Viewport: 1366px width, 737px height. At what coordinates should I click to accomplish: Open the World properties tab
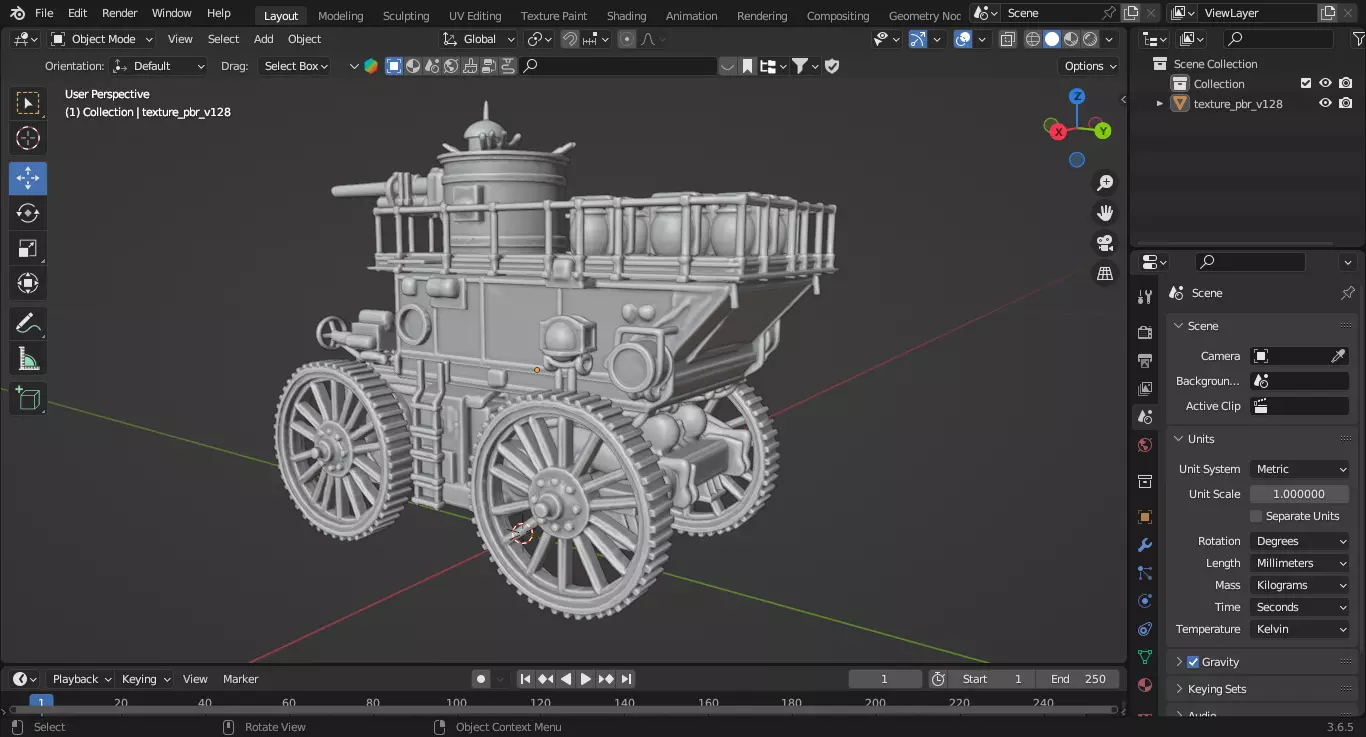tap(1145, 445)
